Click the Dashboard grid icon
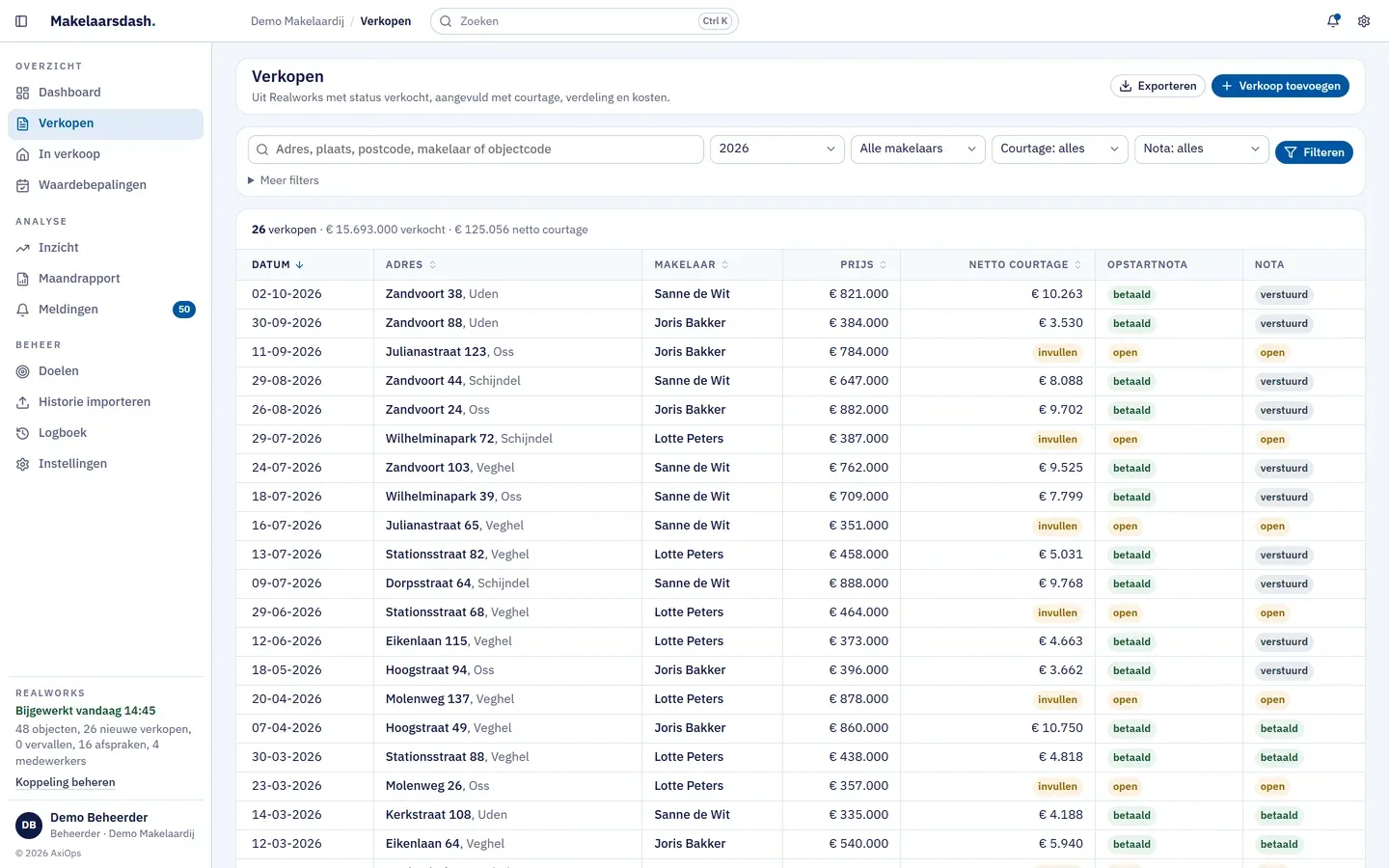 23,93
